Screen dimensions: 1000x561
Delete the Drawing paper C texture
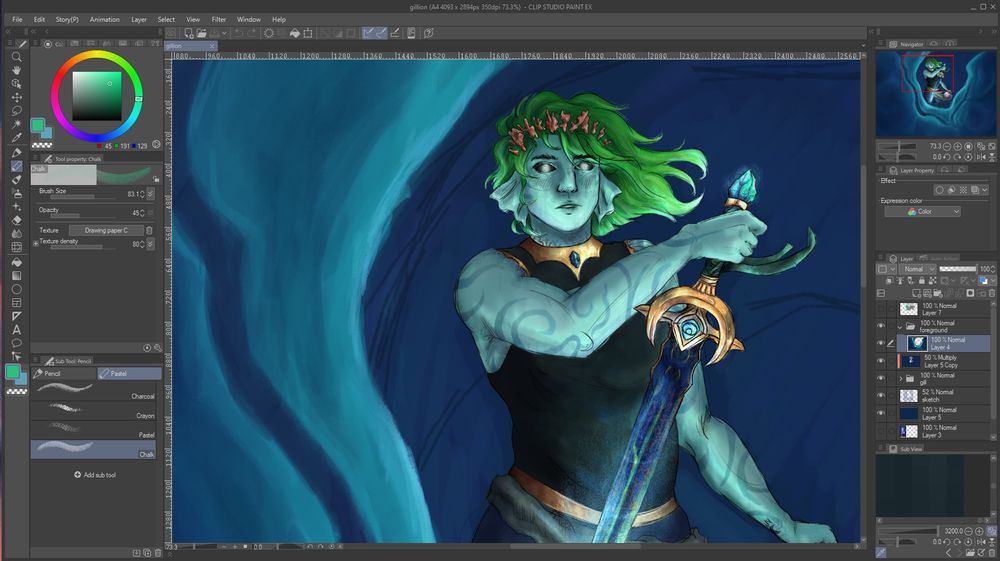[149, 230]
